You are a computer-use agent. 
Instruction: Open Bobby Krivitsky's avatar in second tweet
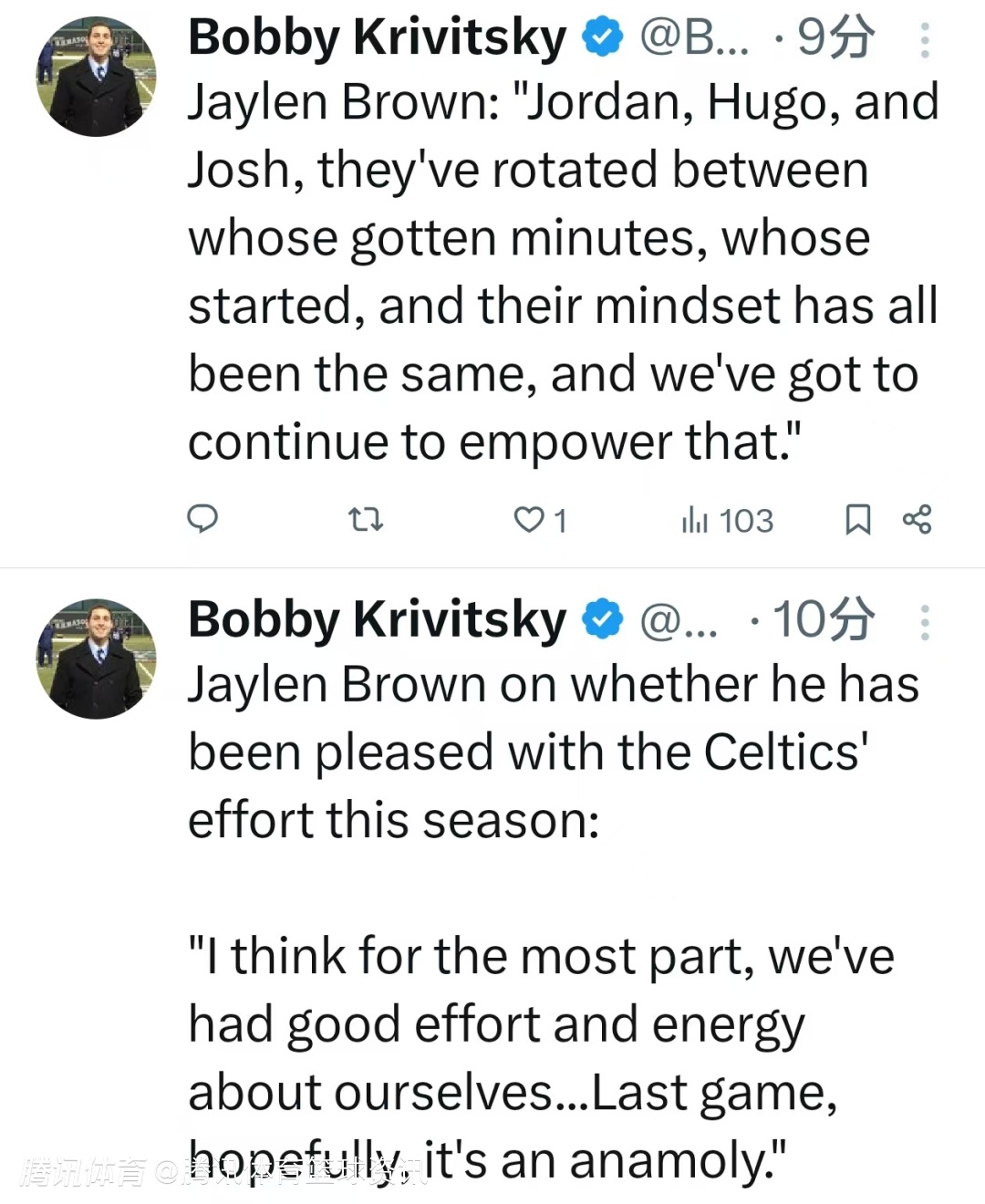[96, 659]
